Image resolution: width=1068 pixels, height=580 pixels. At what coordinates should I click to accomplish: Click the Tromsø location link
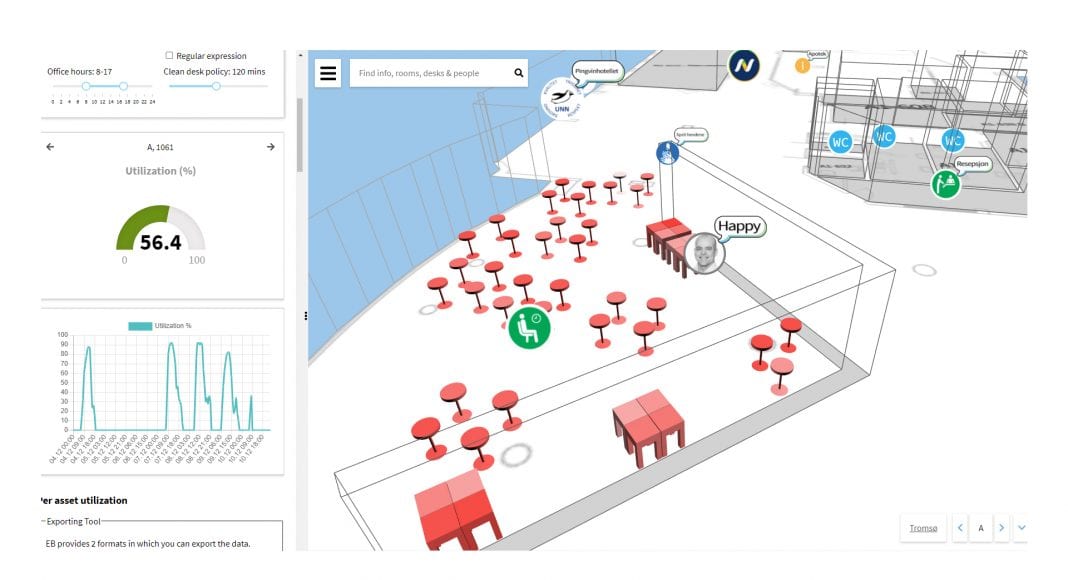923,527
